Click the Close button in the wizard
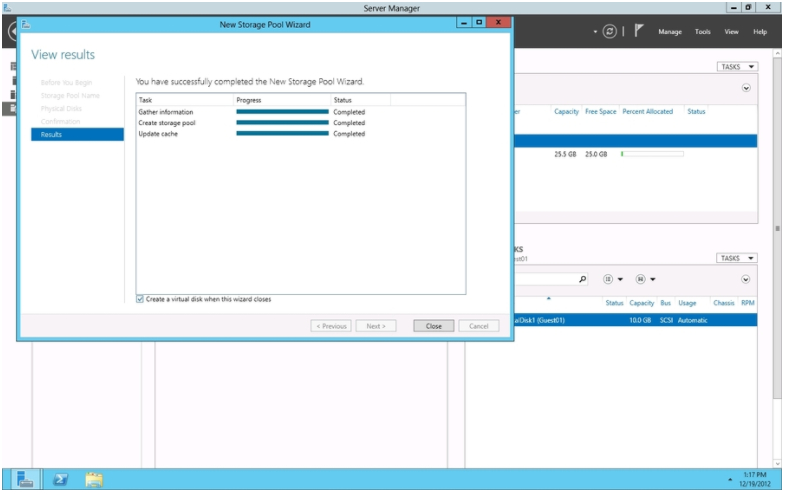Viewport: 786px width, 494px height. pos(434,326)
